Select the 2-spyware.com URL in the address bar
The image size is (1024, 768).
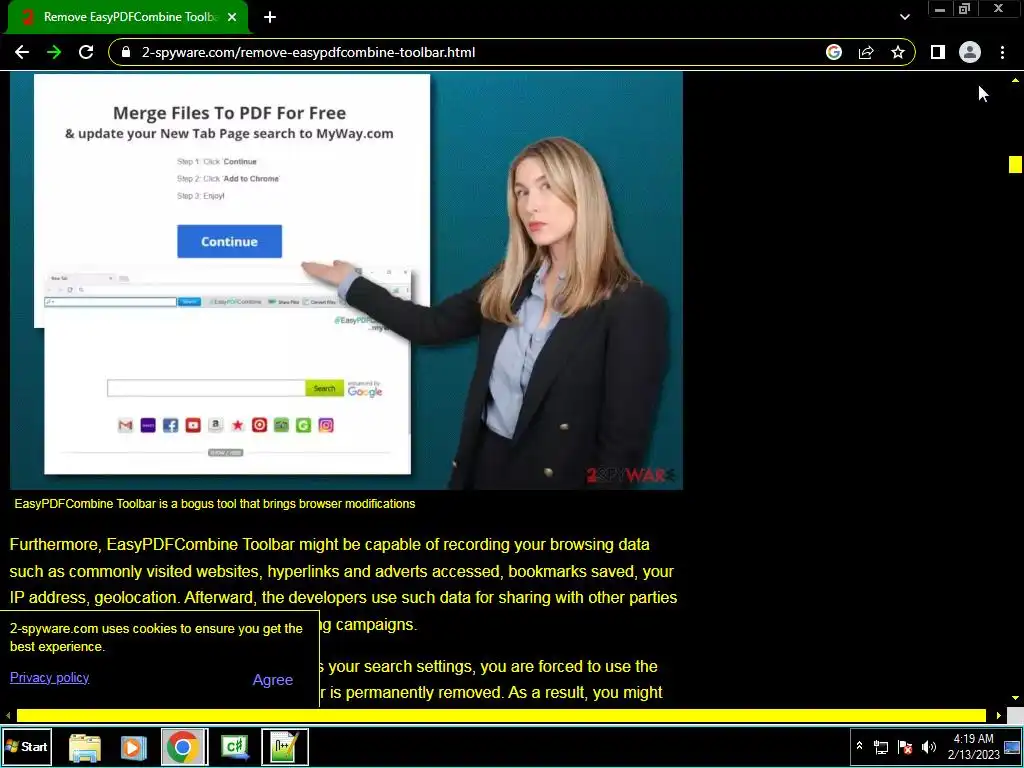tap(308, 52)
